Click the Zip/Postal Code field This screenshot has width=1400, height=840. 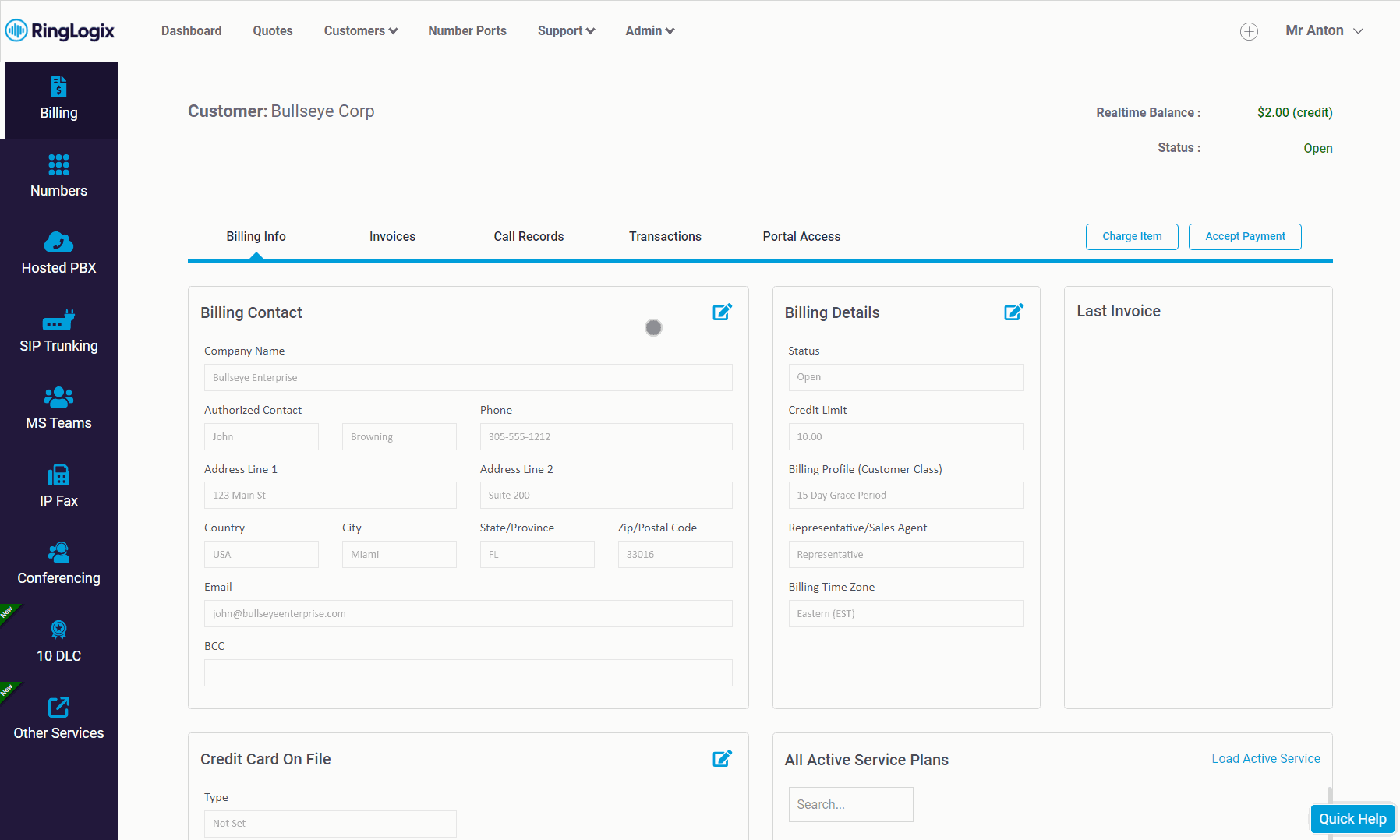click(675, 555)
